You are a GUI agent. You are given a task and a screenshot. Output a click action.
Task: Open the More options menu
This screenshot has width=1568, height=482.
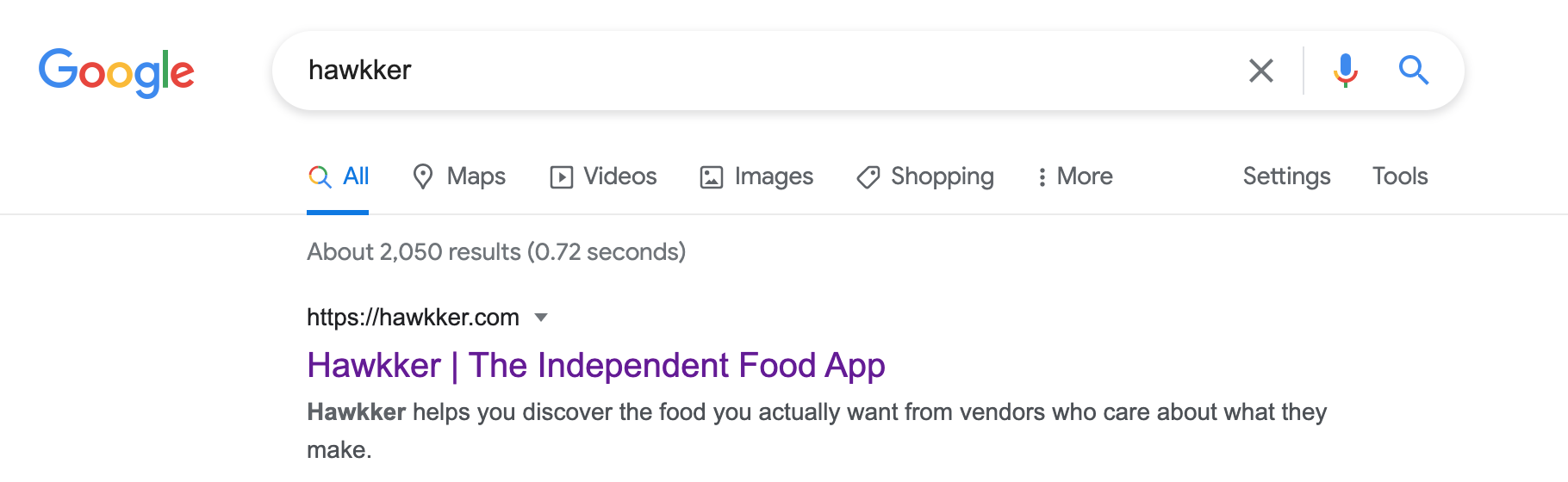[x=1075, y=176]
